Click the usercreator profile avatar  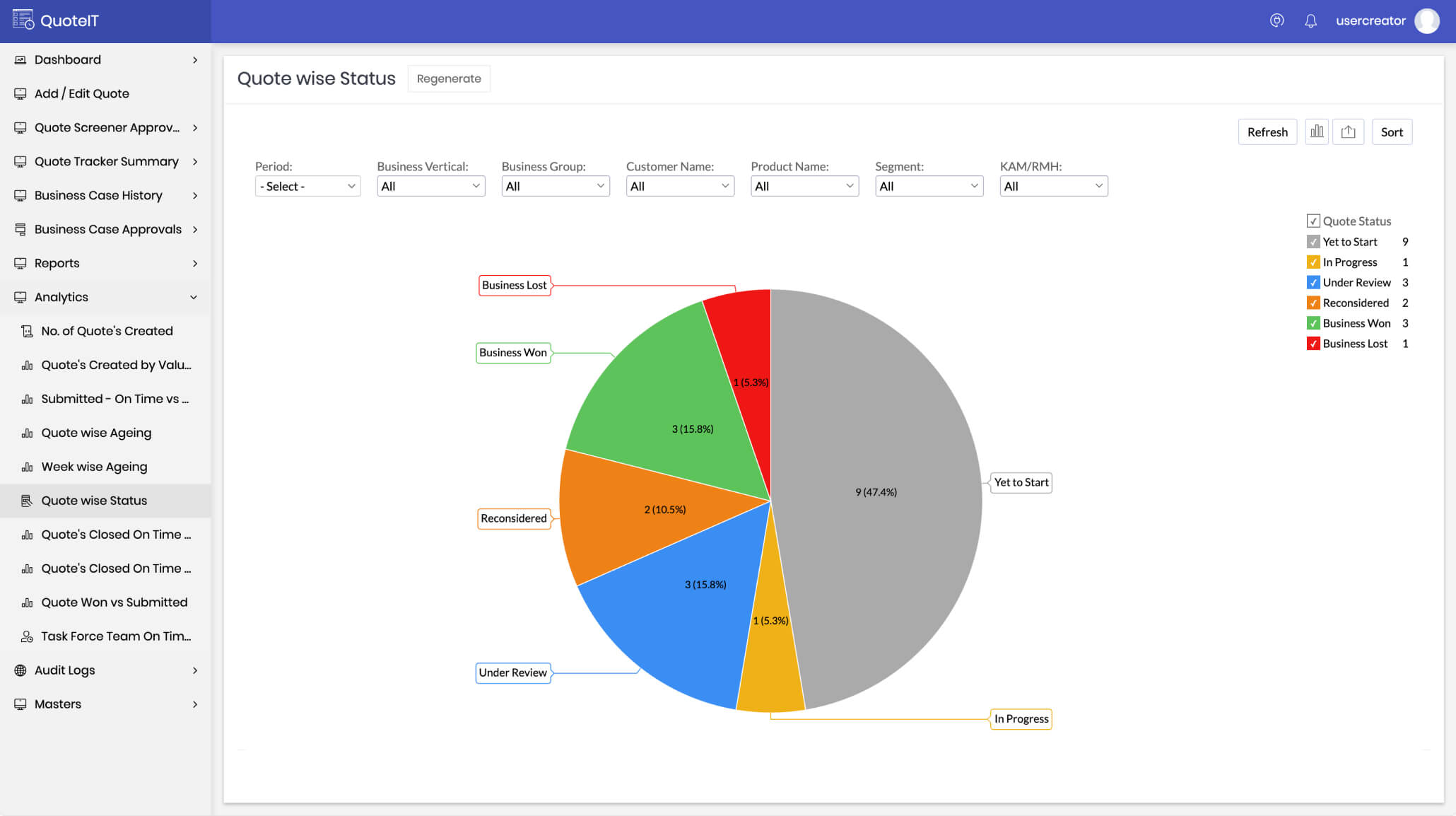1426,21
